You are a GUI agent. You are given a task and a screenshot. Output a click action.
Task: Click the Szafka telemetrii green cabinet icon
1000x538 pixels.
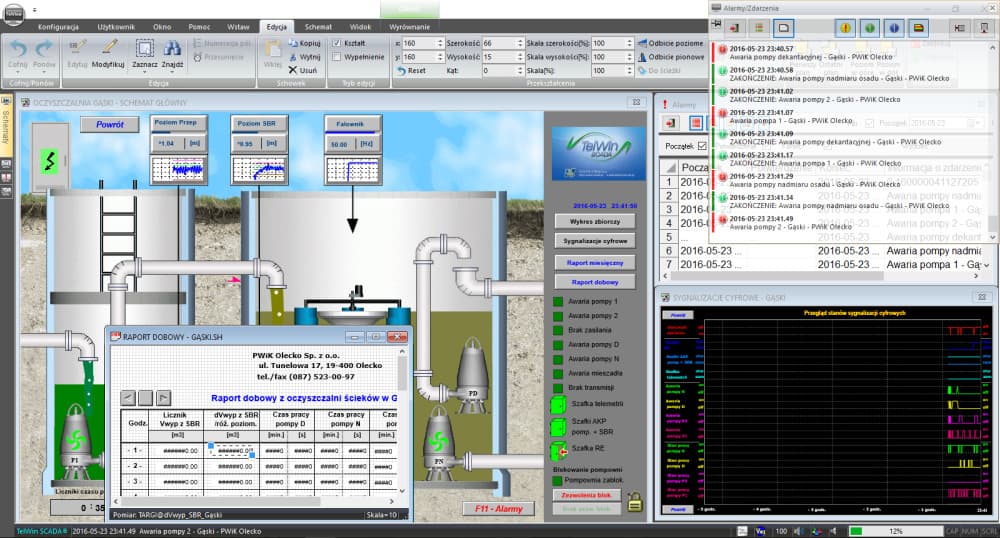(x=559, y=404)
